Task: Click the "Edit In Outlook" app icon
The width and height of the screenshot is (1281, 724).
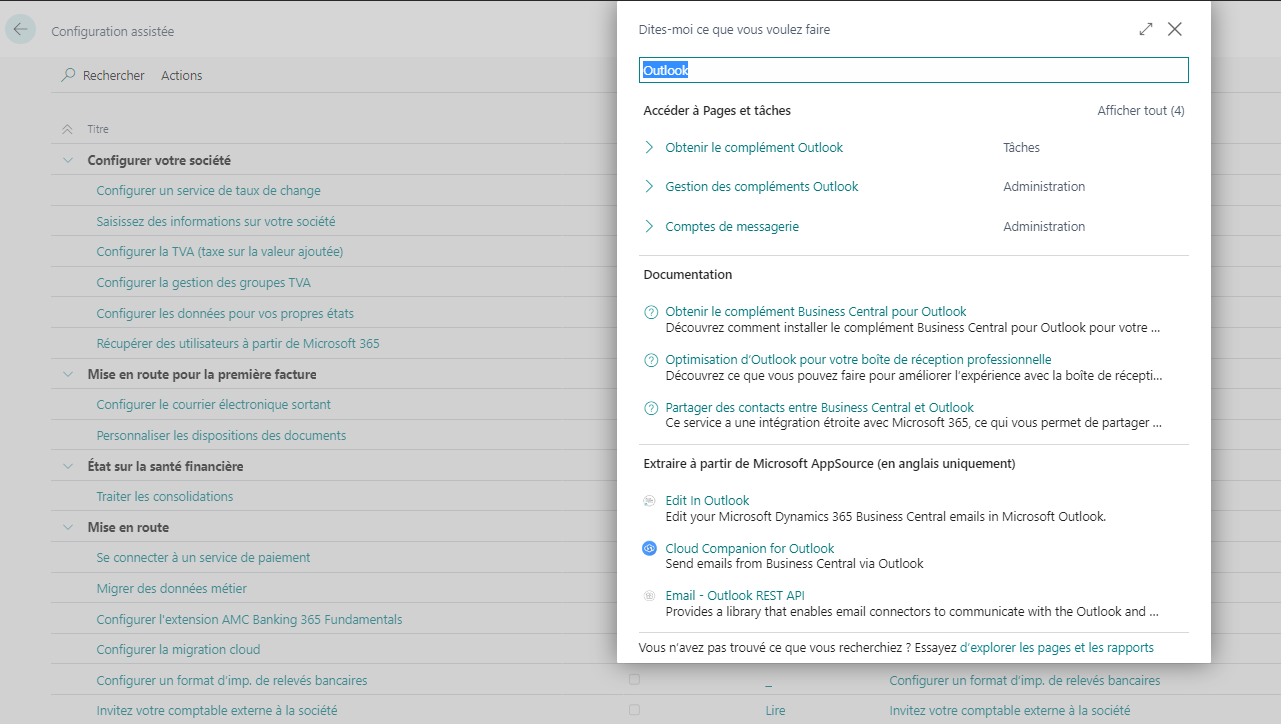Action: (x=651, y=501)
